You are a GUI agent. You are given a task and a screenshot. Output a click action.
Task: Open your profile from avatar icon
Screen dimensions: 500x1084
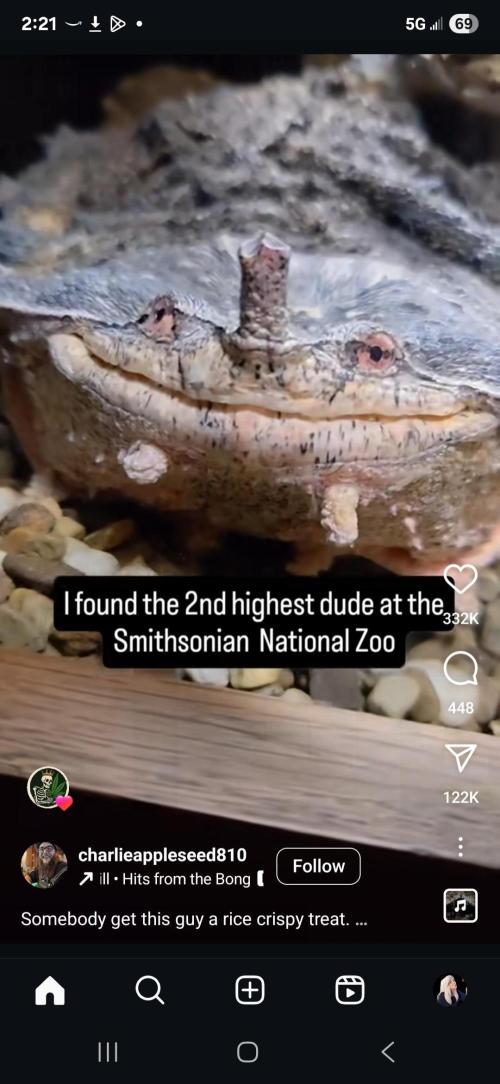pyautogui.click(x=450, y=991)
